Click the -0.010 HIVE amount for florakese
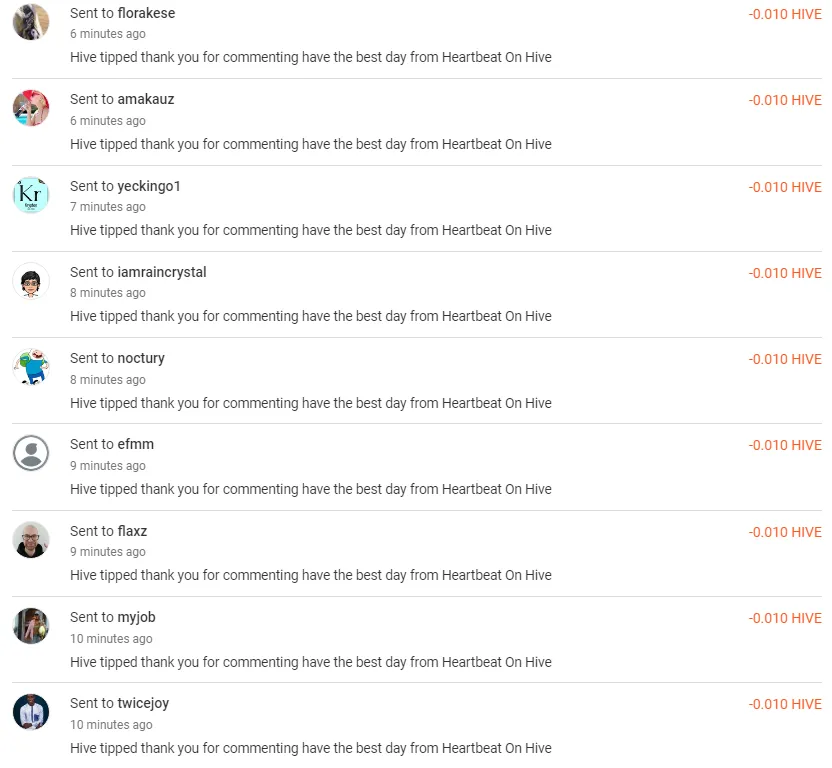This screenshot has width=832, height=768. (785, 14)
